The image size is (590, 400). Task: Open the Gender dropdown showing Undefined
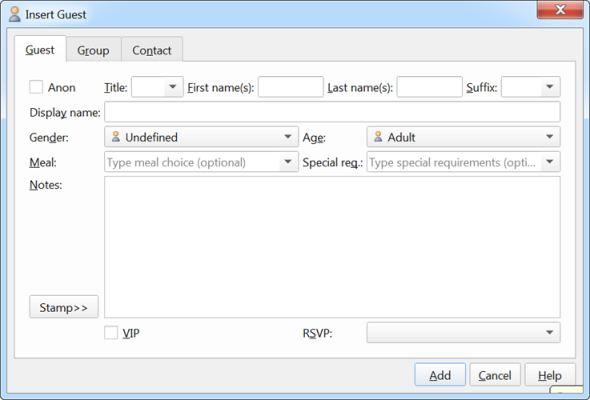click(201, 137)
